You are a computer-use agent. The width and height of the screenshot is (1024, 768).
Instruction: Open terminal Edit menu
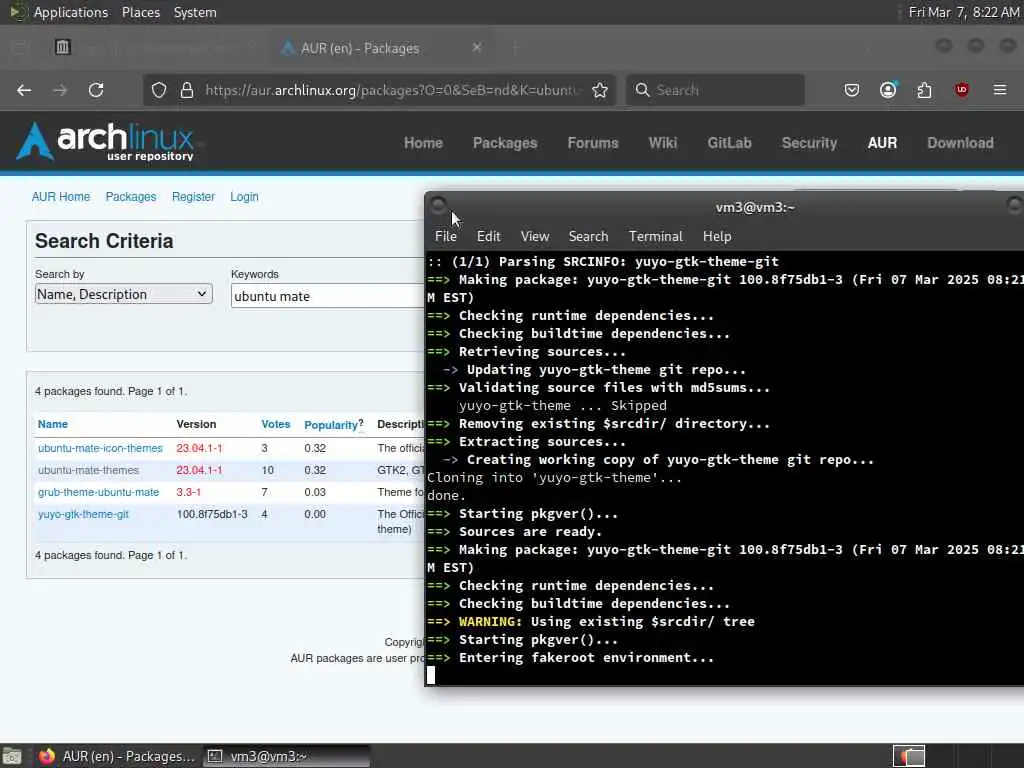click(488, 236)
